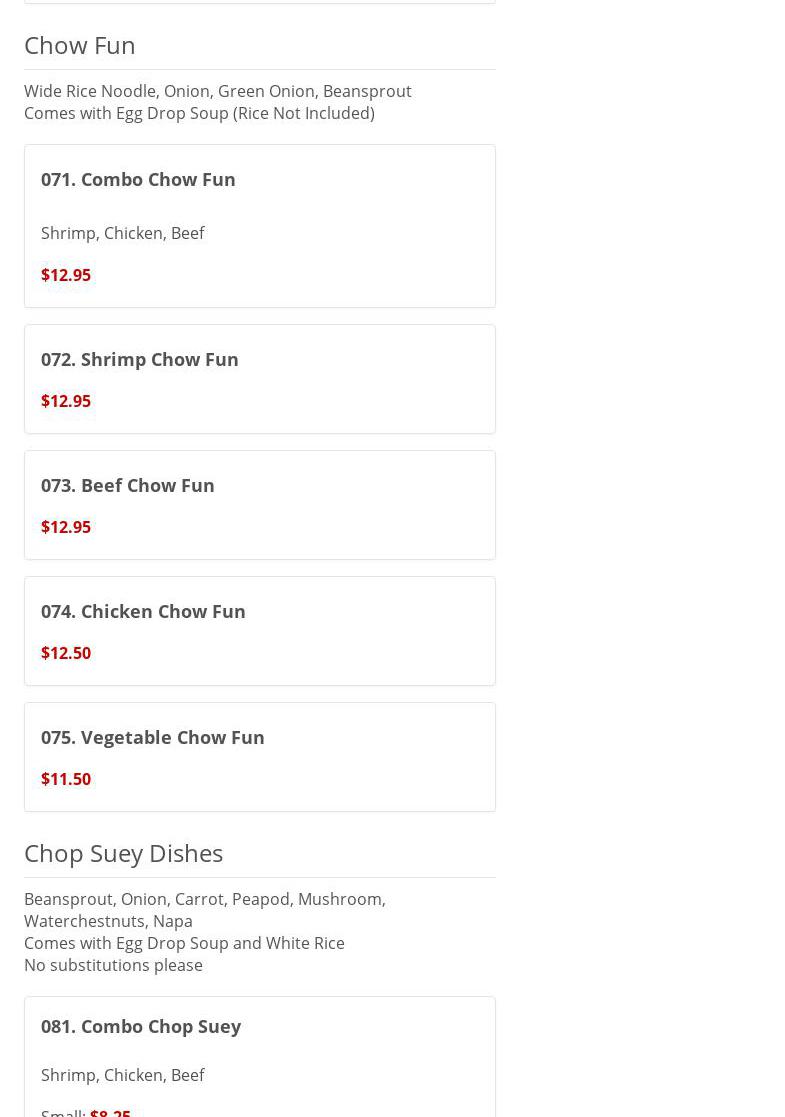Click the $12.95 price under Shrimp Chow Fun

[66, 401]
